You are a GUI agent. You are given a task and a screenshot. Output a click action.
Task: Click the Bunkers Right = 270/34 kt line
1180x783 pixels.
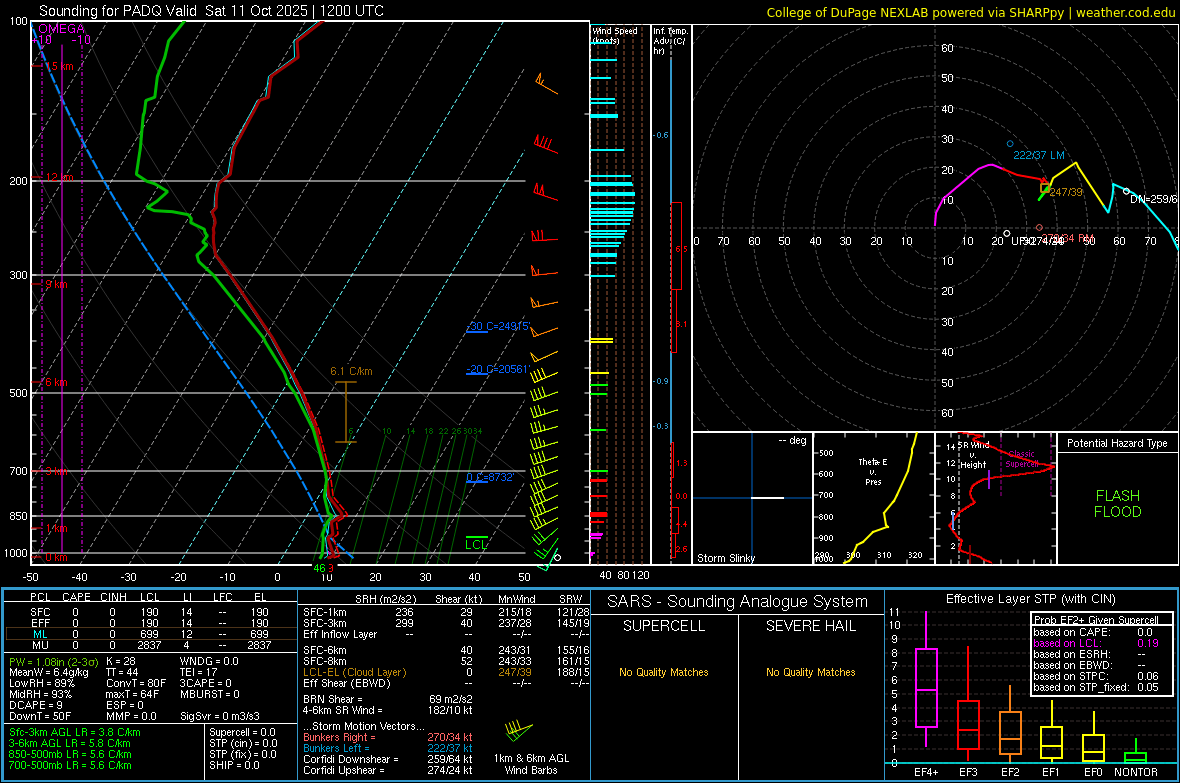388,737
